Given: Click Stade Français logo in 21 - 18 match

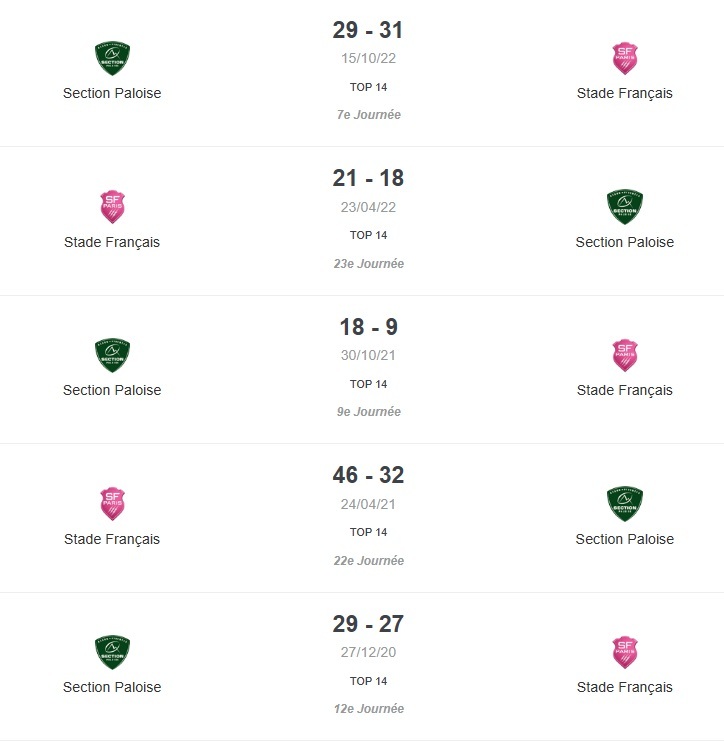Looking at the screenshot, I should (112, 206).
